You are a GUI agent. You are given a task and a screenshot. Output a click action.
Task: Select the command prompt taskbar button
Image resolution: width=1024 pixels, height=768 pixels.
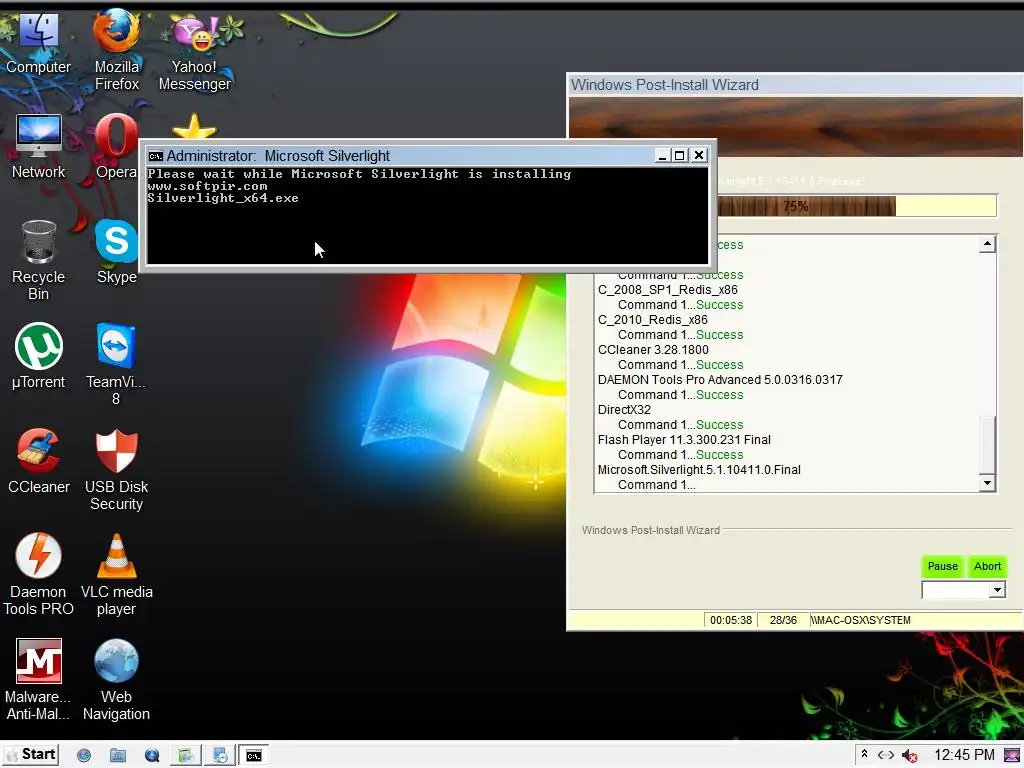point(253,756)
